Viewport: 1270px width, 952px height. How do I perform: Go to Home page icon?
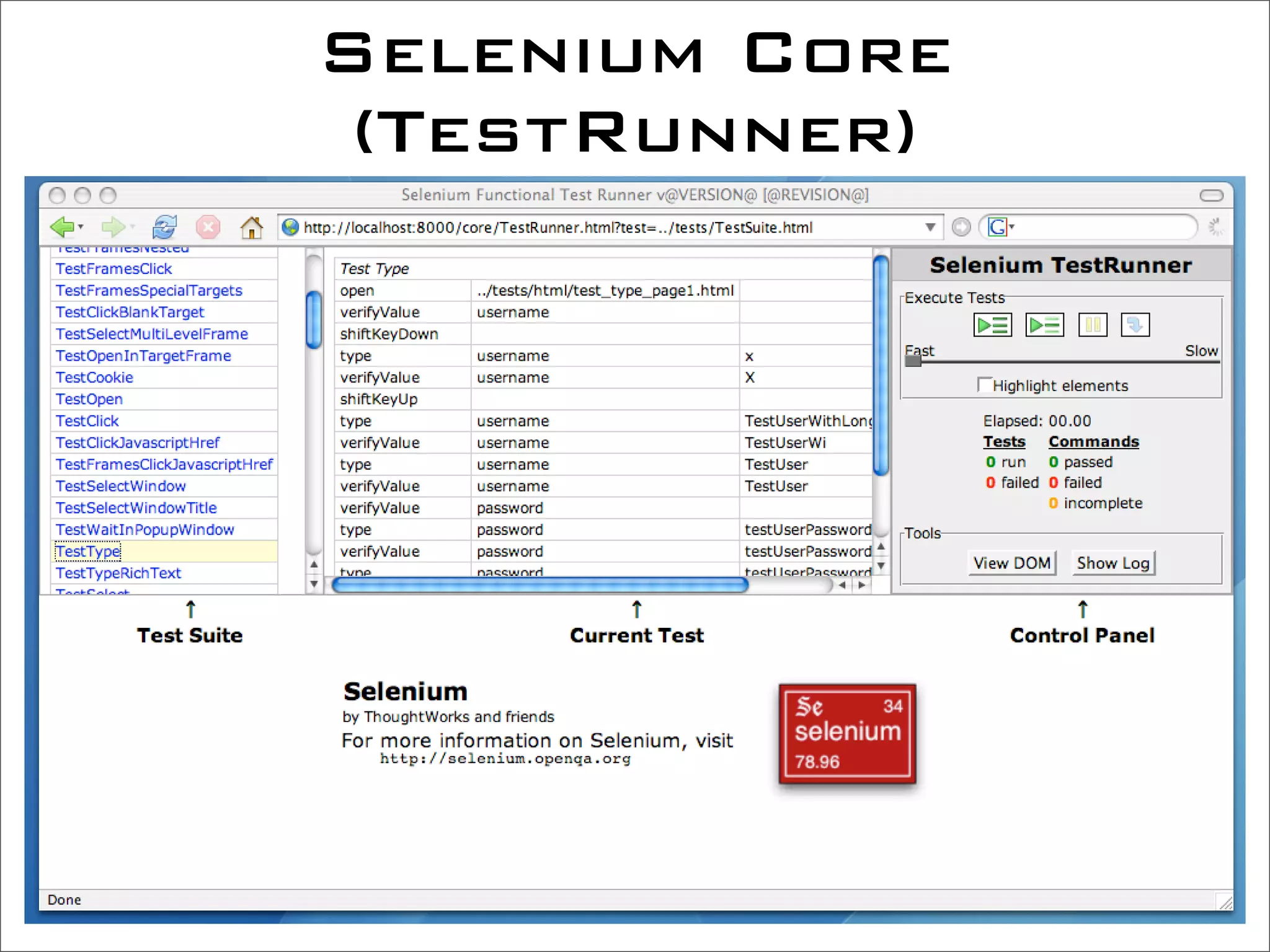click(x=251, y=227)
